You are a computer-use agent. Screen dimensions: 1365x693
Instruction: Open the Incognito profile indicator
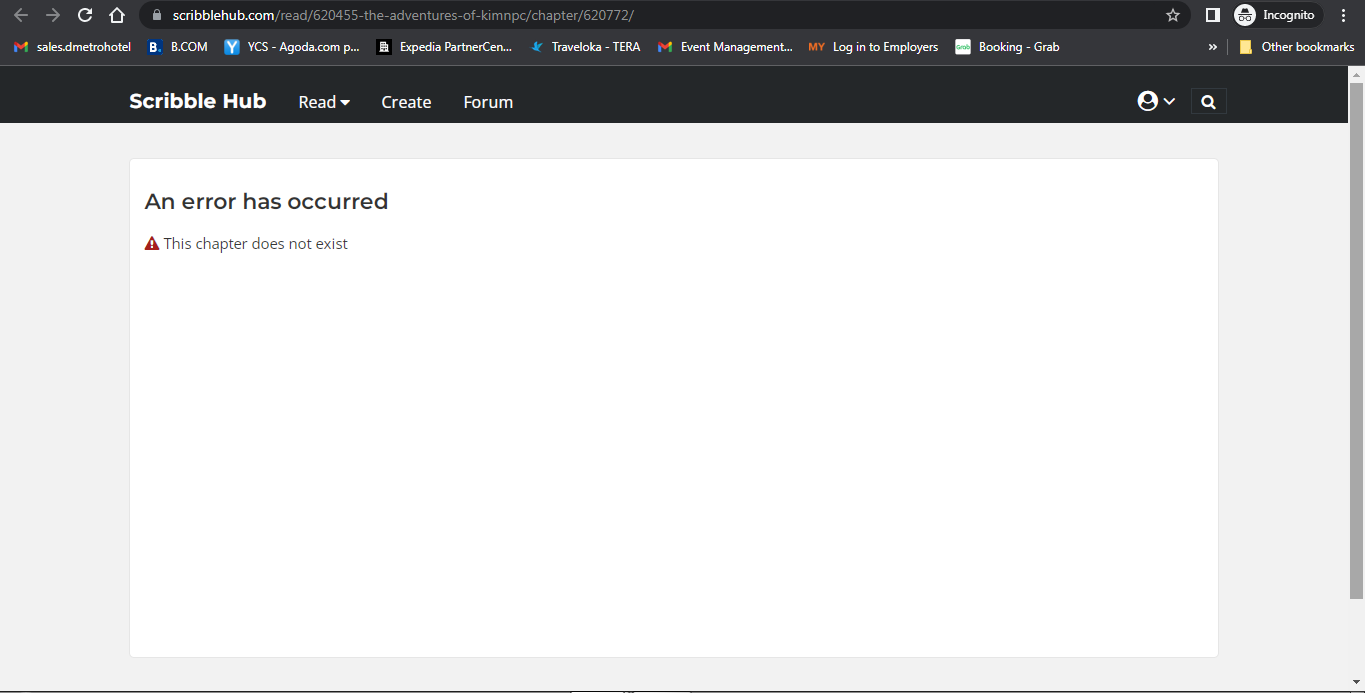pyautogui.click(x=1277, y=15)
